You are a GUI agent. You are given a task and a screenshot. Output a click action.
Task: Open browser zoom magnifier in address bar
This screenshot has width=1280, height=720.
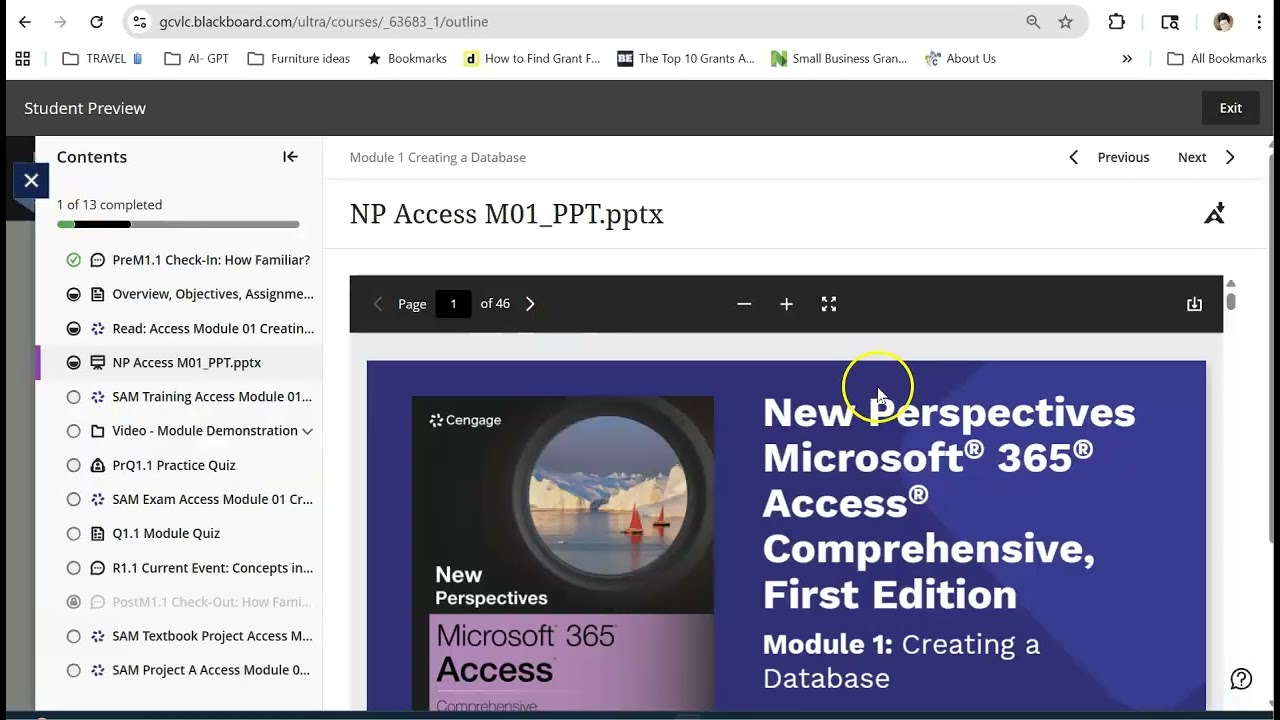(1033, 22)
